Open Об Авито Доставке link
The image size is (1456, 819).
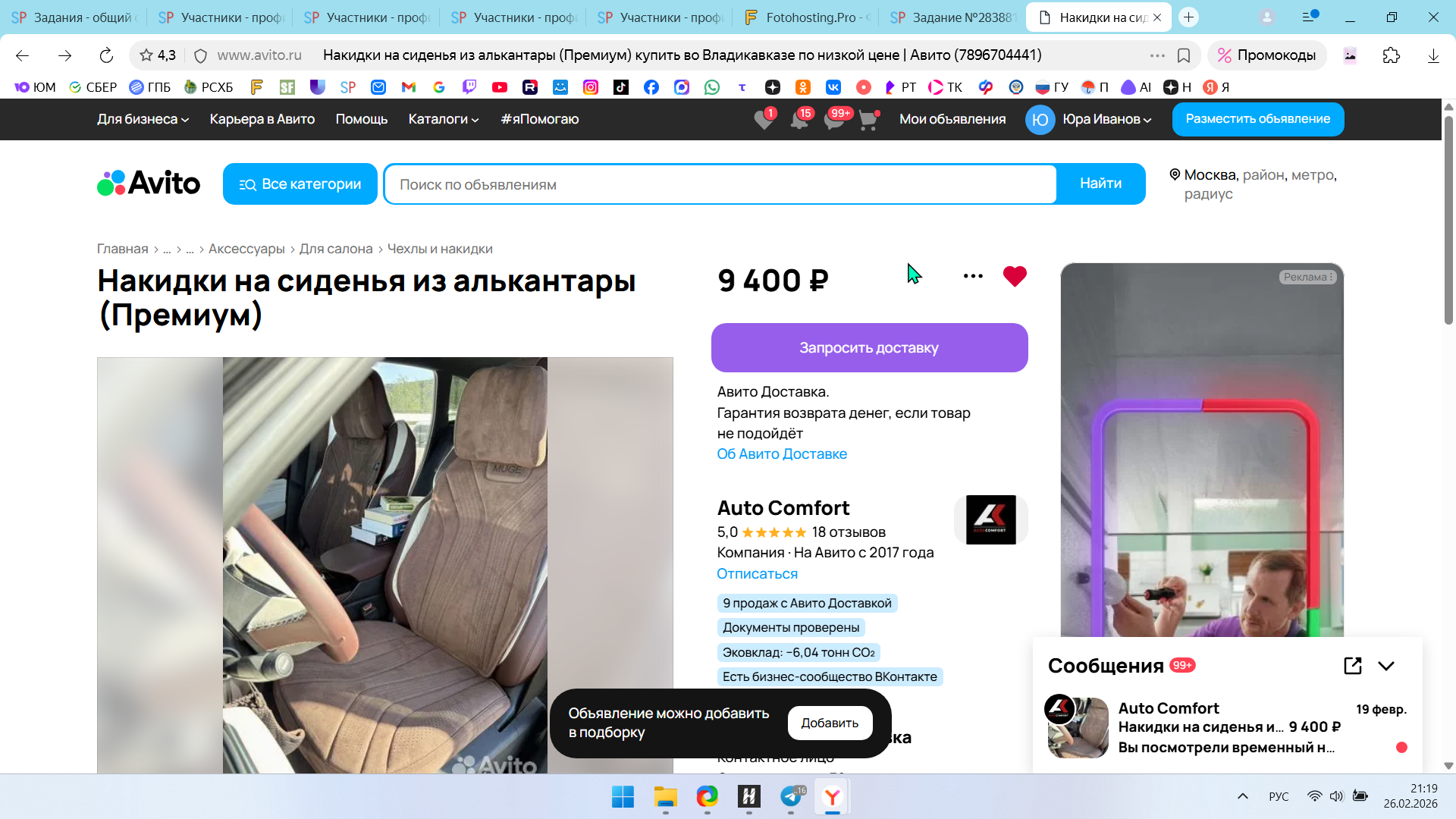[x=782, y=453]
